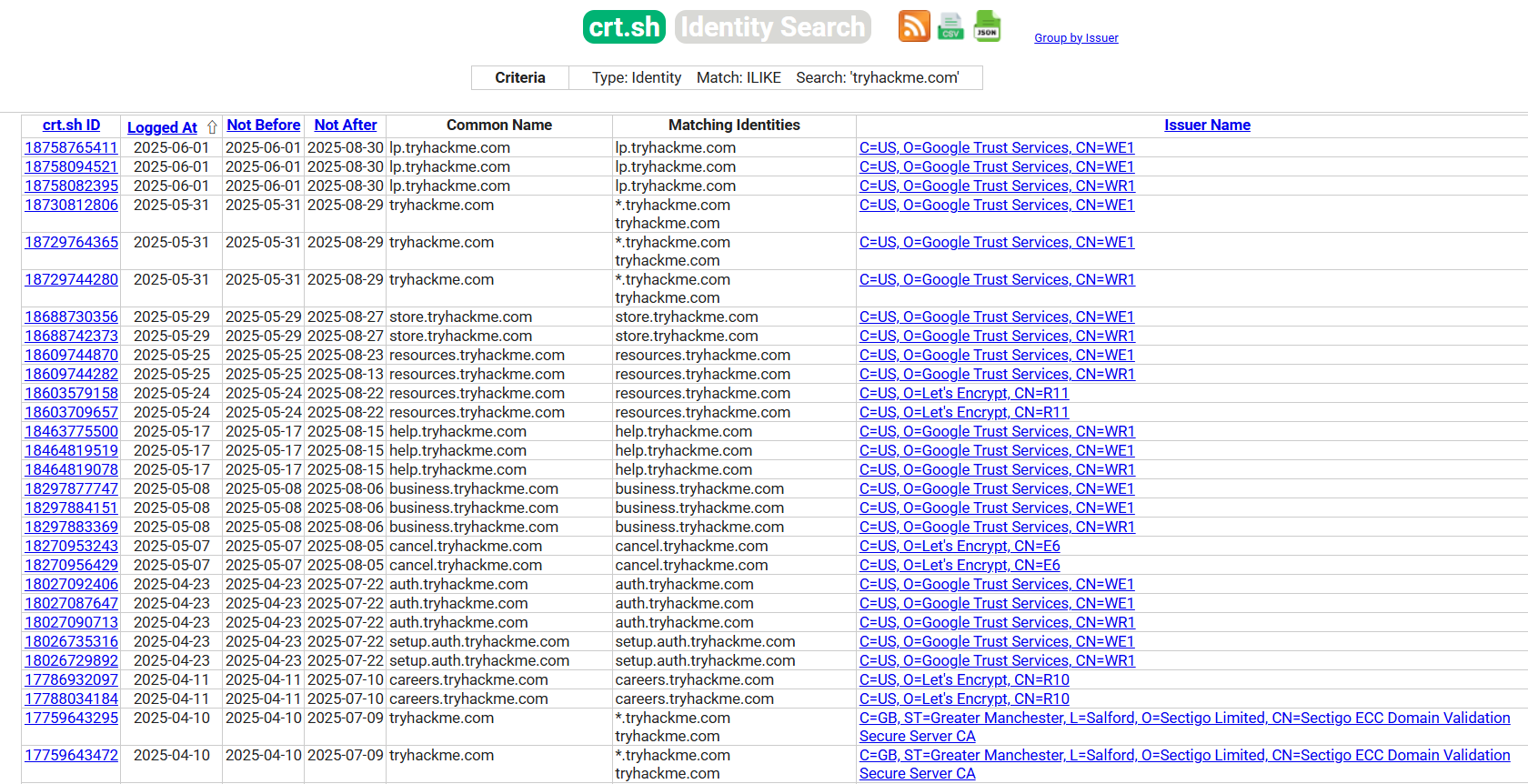The image size is (1528, 784).
Task: Open Let's Encrypt E6 issuer for 18270956429
Action: pyautogui.click(x=960, y=565)
